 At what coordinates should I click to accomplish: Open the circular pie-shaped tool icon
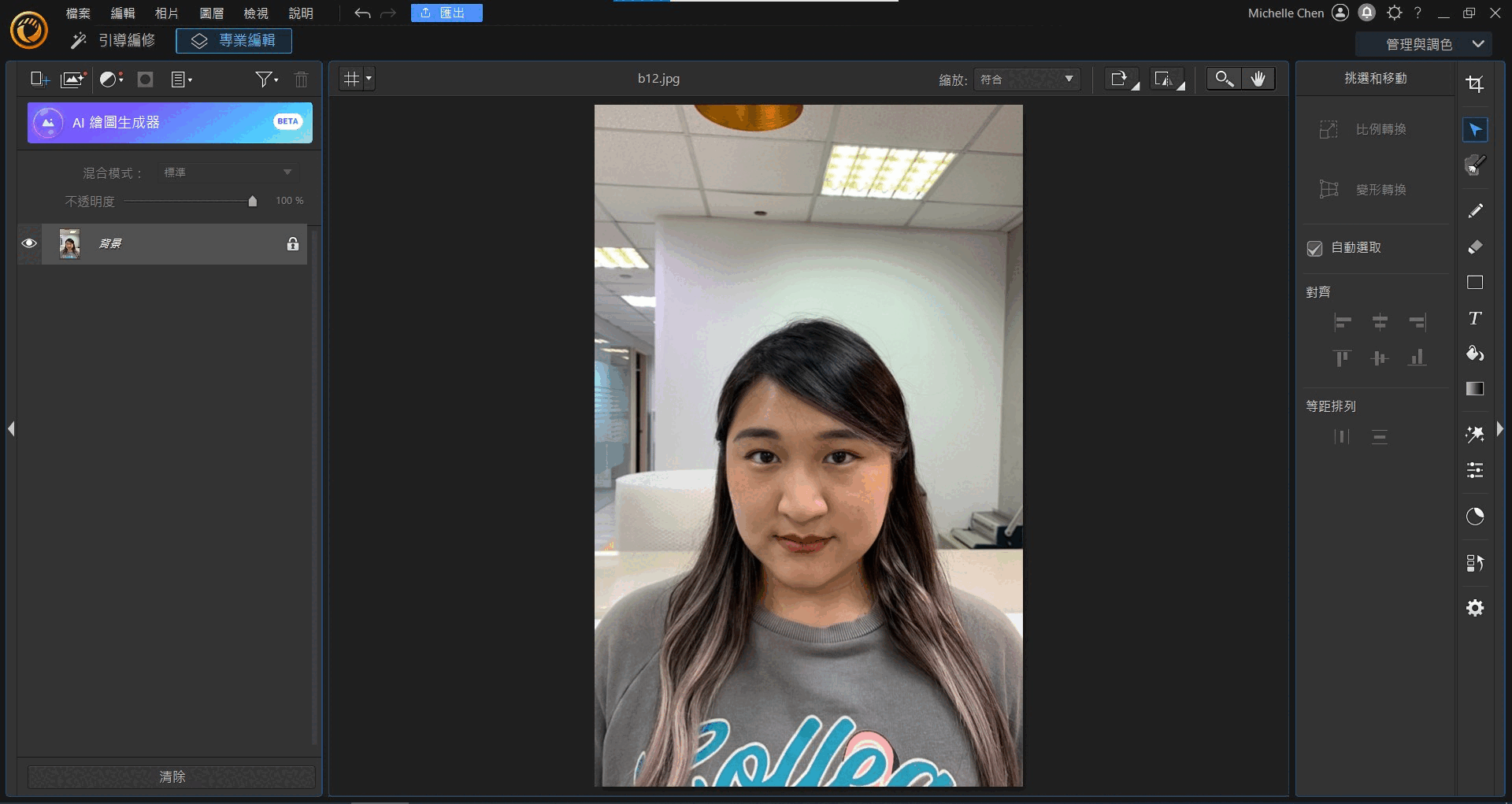[x=1475, y=517]
